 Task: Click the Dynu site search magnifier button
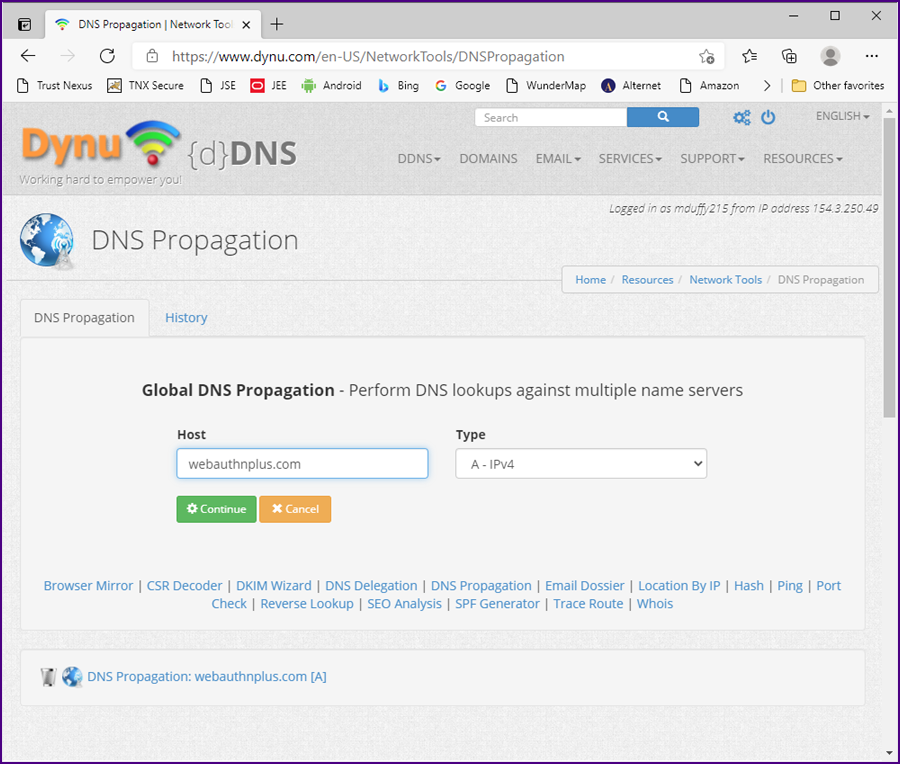pos(662,117)
